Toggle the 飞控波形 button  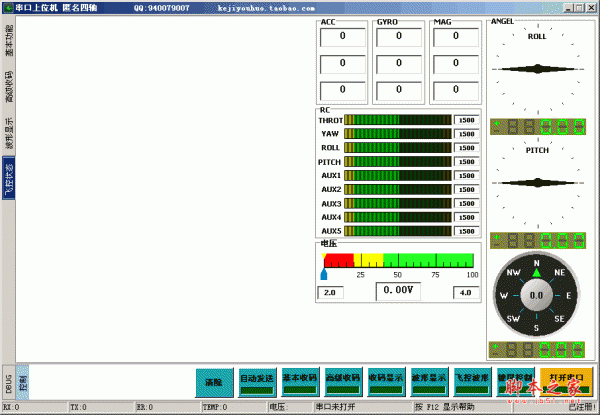[472, 382]
